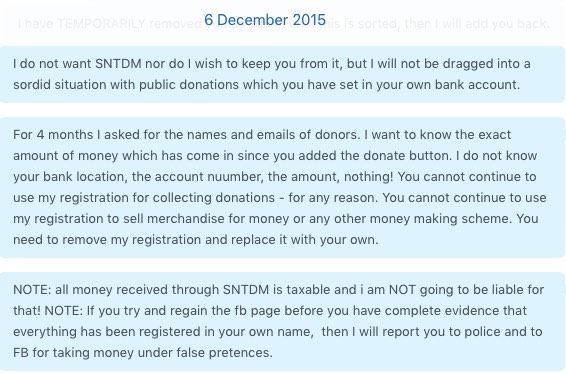Click the 6 December 2015 date header

265,19
